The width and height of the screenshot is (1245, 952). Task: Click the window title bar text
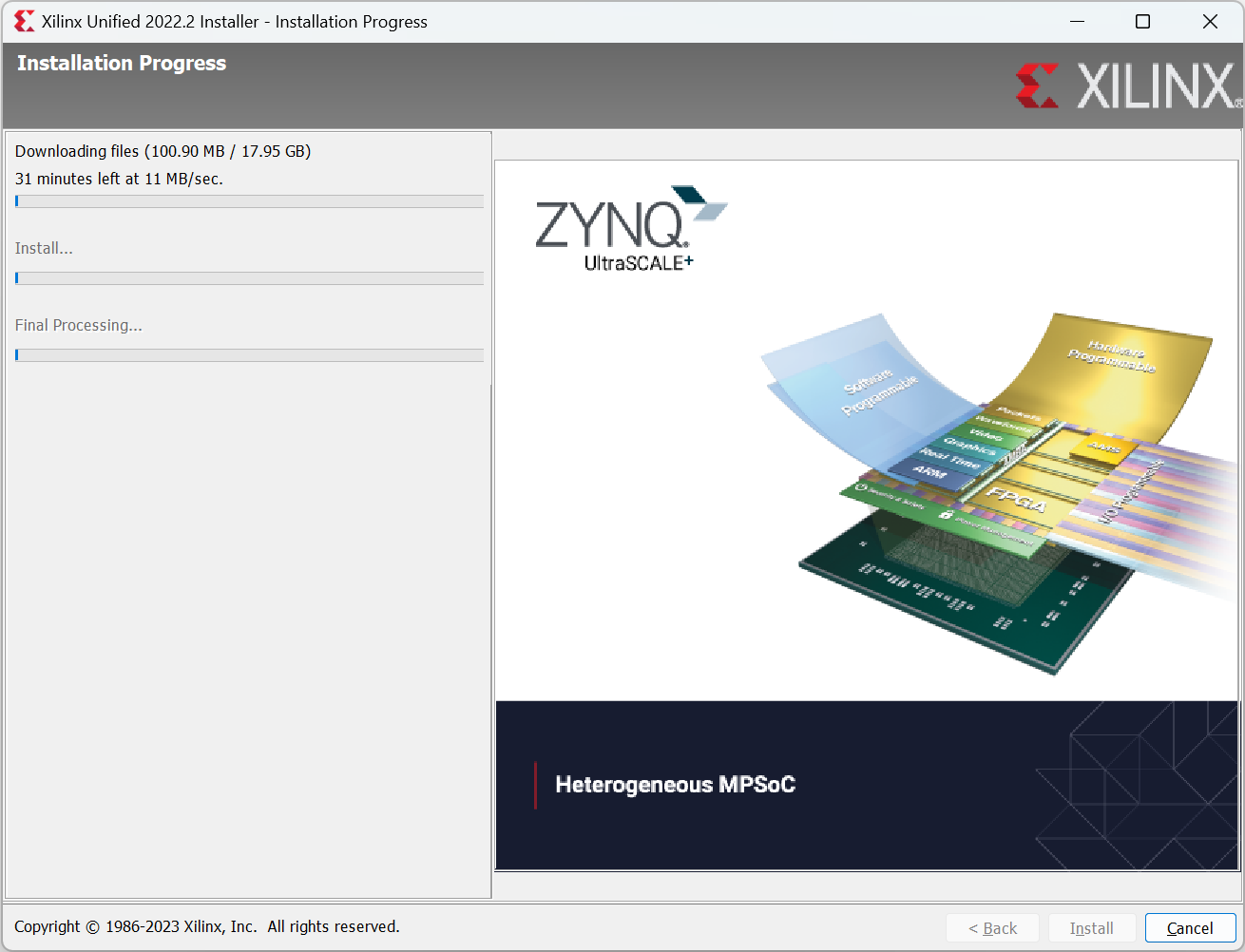click(x=231, y=21)
